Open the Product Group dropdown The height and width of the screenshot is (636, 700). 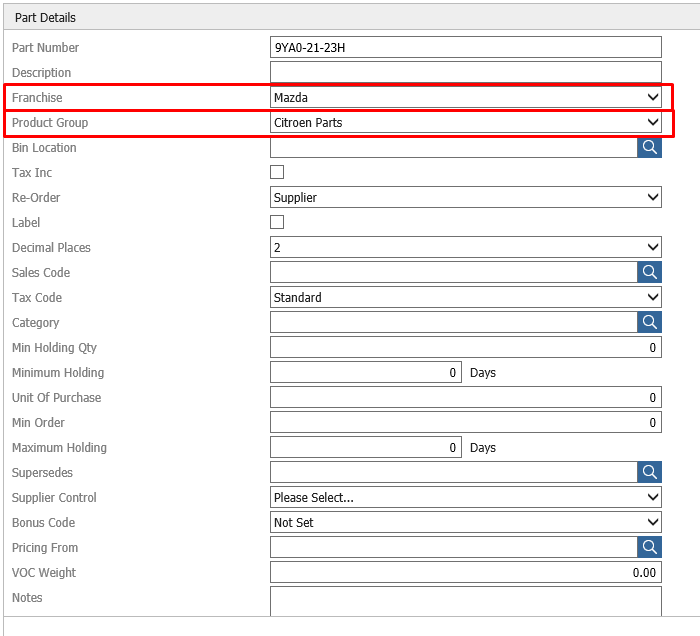click(466, 122)
